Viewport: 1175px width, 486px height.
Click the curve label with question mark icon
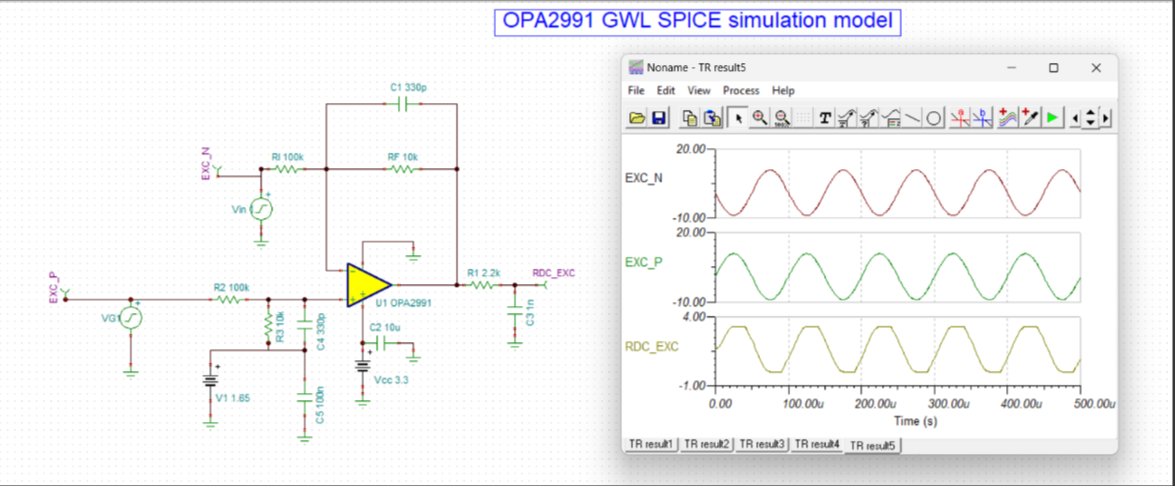pos(869,118)
